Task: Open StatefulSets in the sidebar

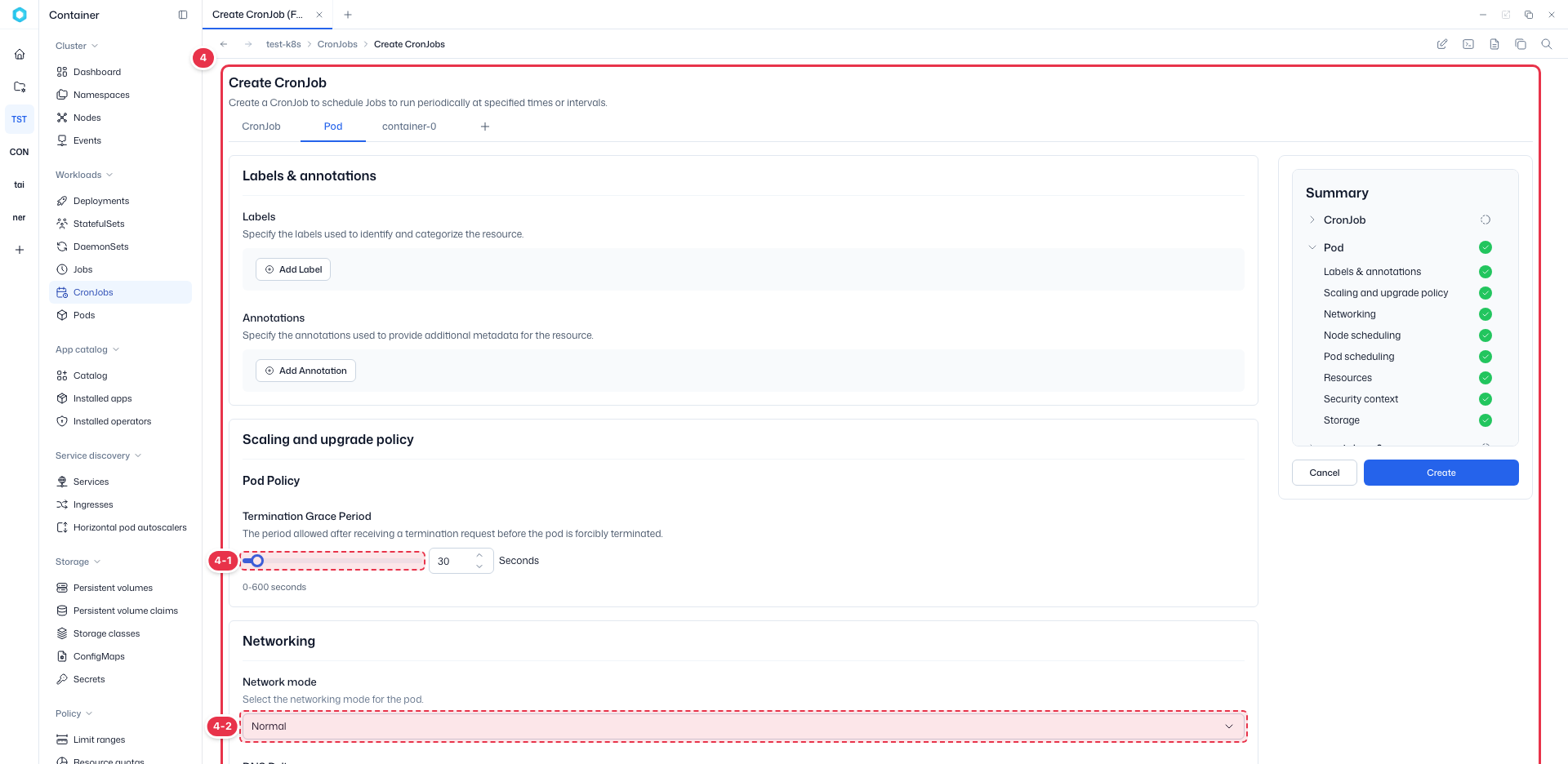Action: click(x=121, y=224)
